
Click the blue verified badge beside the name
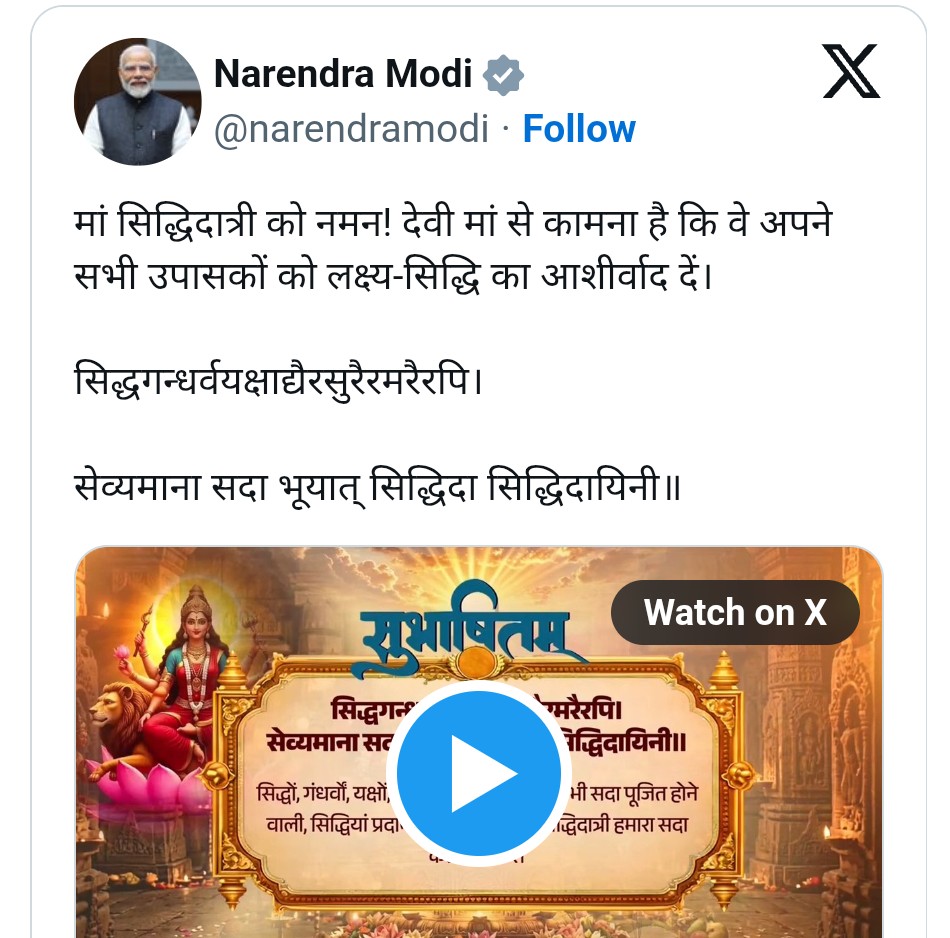tap(504, 75)
